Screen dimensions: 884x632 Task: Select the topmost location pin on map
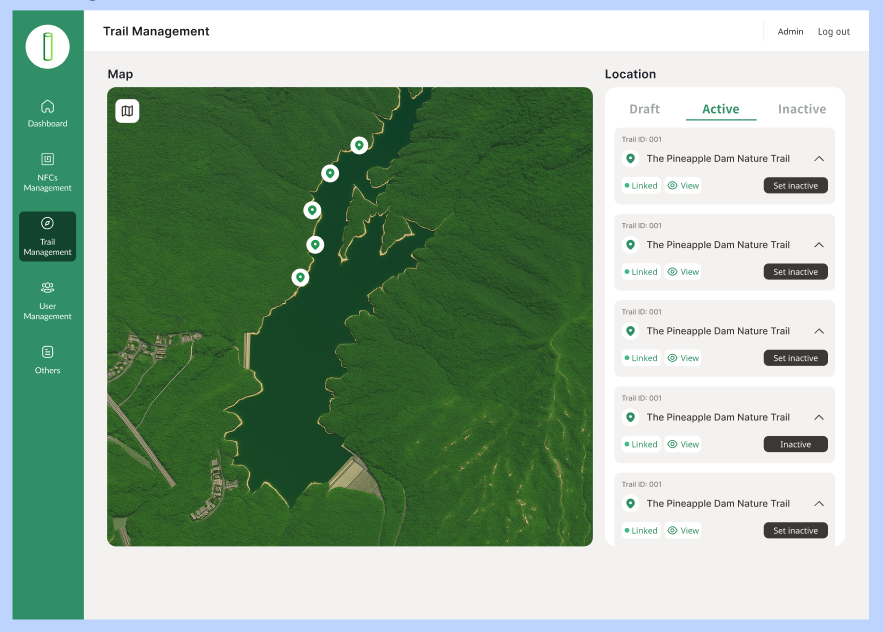pyautogui.click(x=359, y=146)
